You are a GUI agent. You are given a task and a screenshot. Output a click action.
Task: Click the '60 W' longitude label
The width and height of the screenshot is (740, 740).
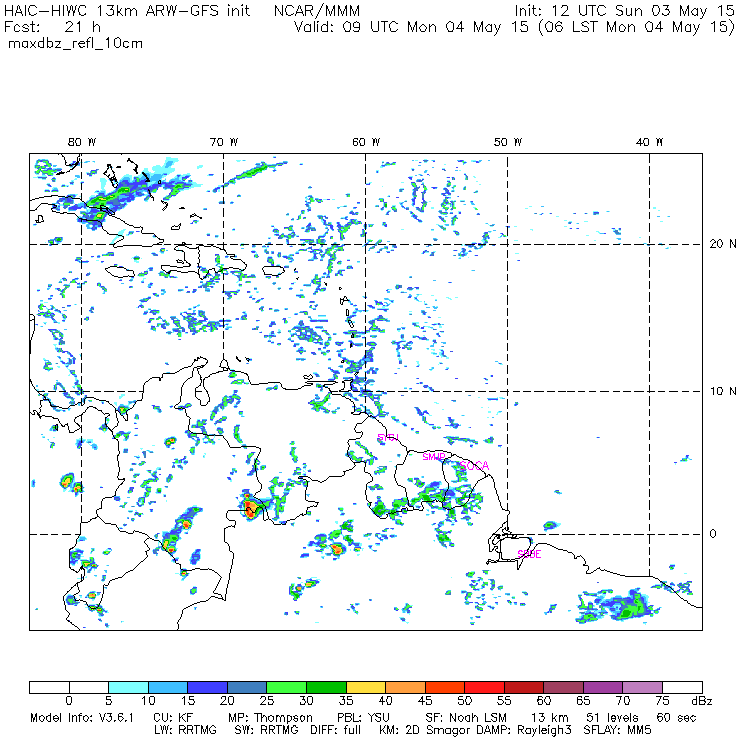pos(366,142)
